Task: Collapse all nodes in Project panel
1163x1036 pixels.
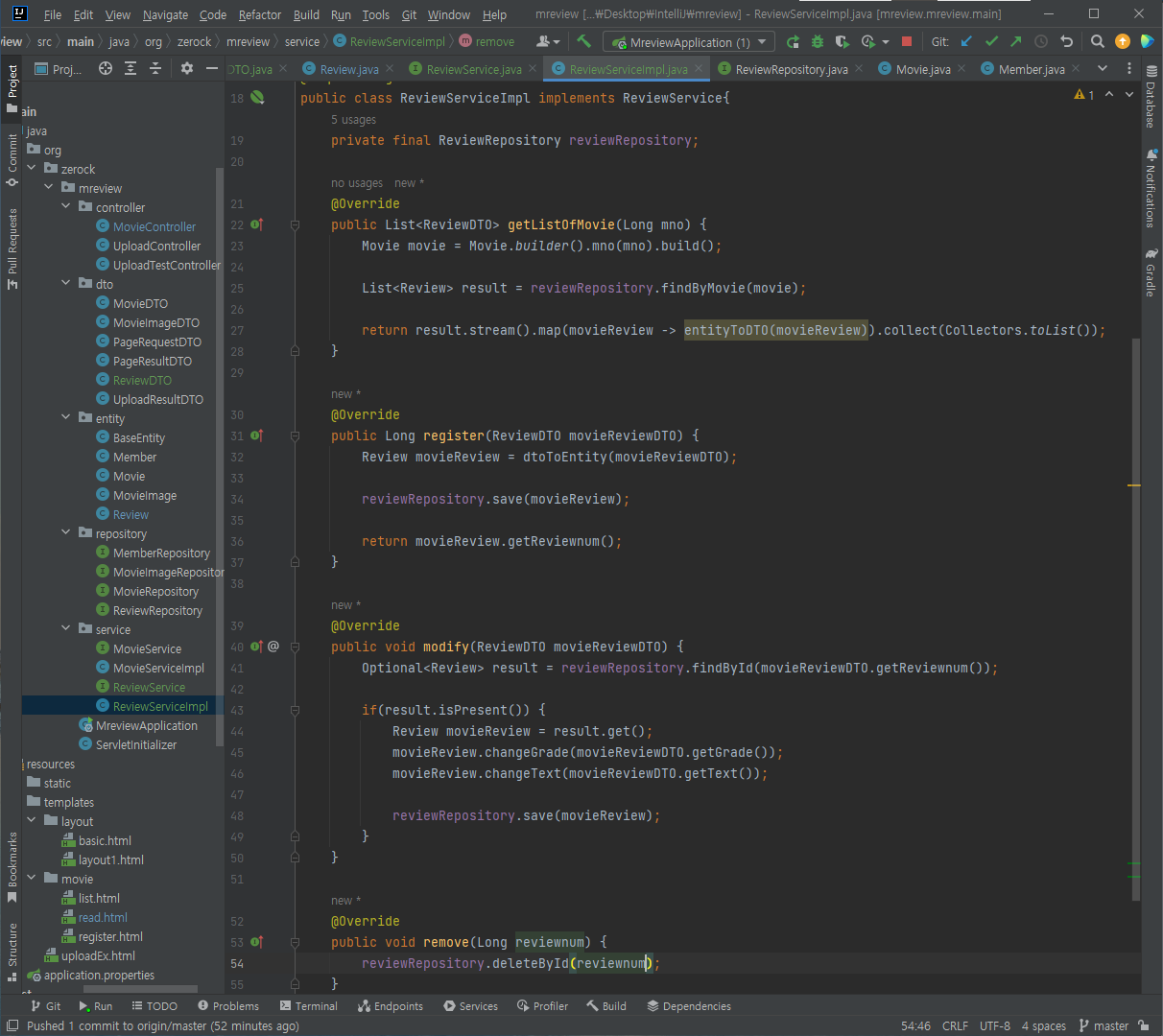Action: (155, 68)
